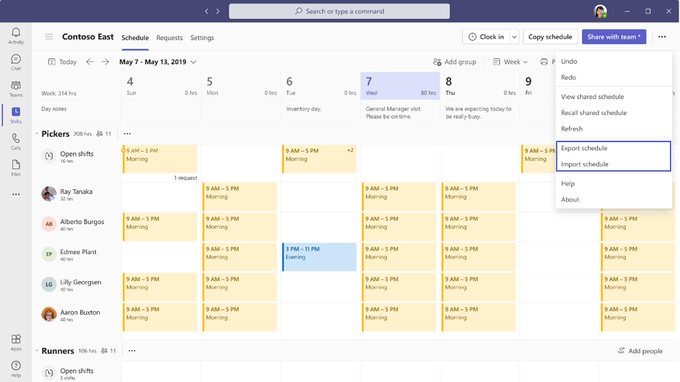The height and width of the screenshot is (382, 680).
Task: Select Refresh in the menu
Action: pyautogui.click(x=614, y=129)
